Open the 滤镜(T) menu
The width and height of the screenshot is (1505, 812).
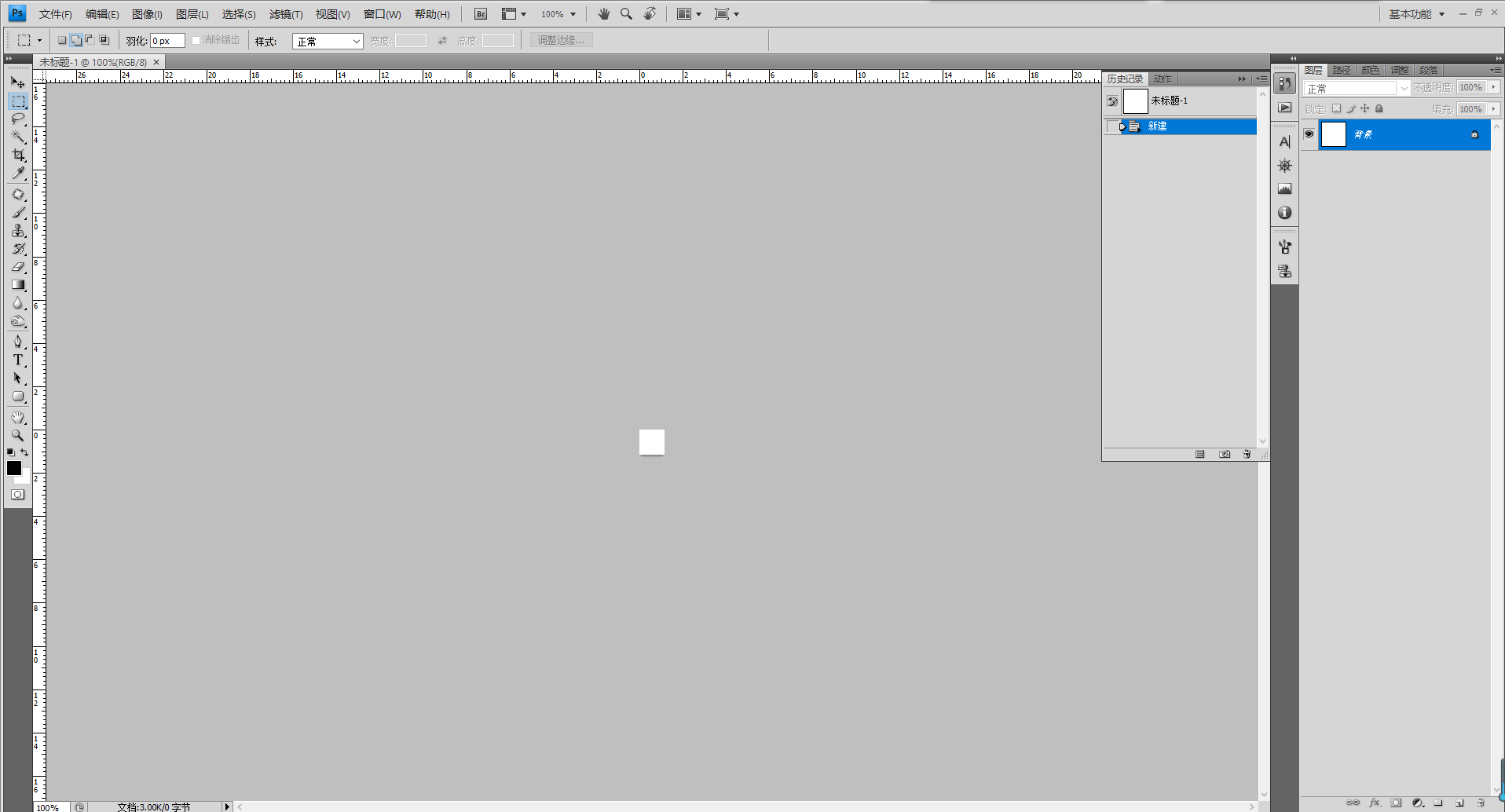(286, 14)
